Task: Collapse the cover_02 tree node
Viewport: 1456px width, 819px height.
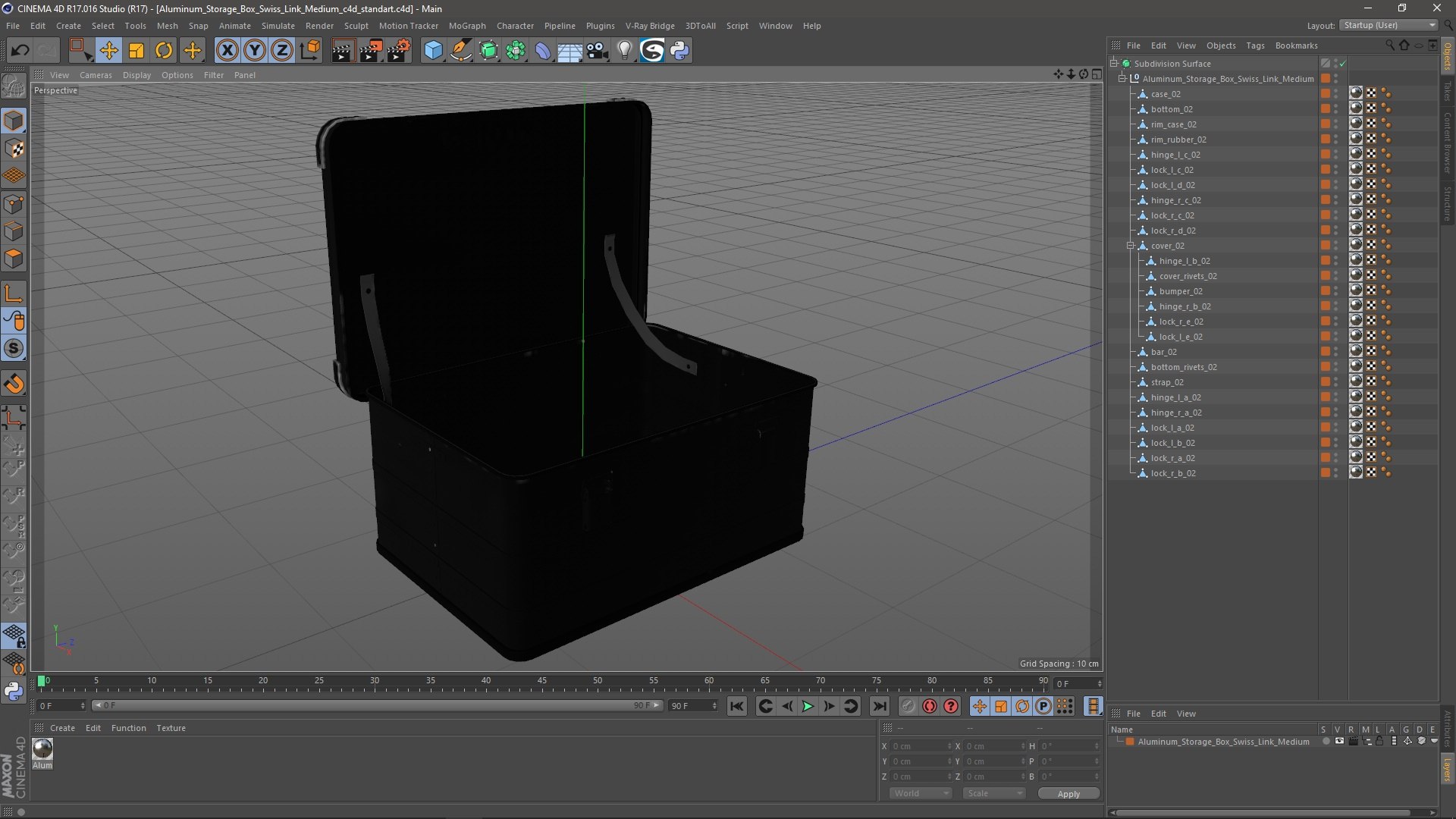Action: (1131, 246)
